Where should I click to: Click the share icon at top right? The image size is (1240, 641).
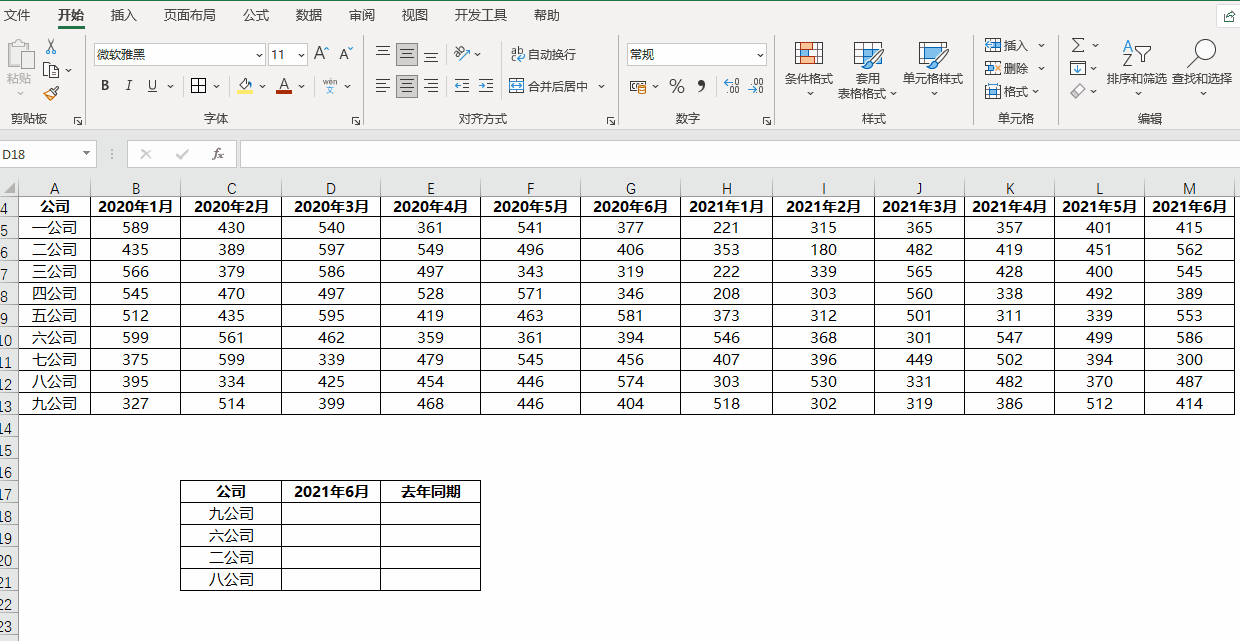coord(1228,16)
